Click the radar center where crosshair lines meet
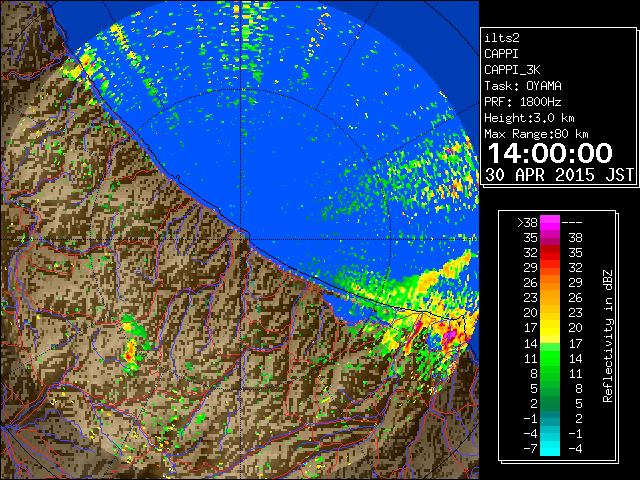Viewport: 640px width, 480px height. (241, 240)
